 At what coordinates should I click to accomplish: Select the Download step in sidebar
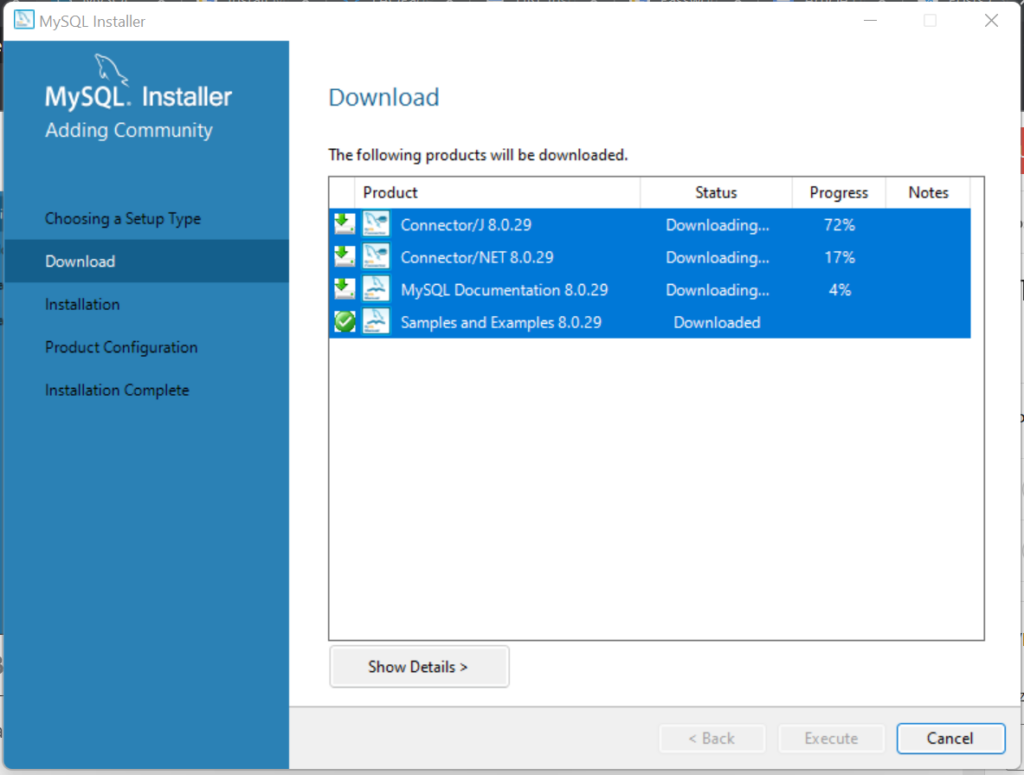tap(146, 261)
